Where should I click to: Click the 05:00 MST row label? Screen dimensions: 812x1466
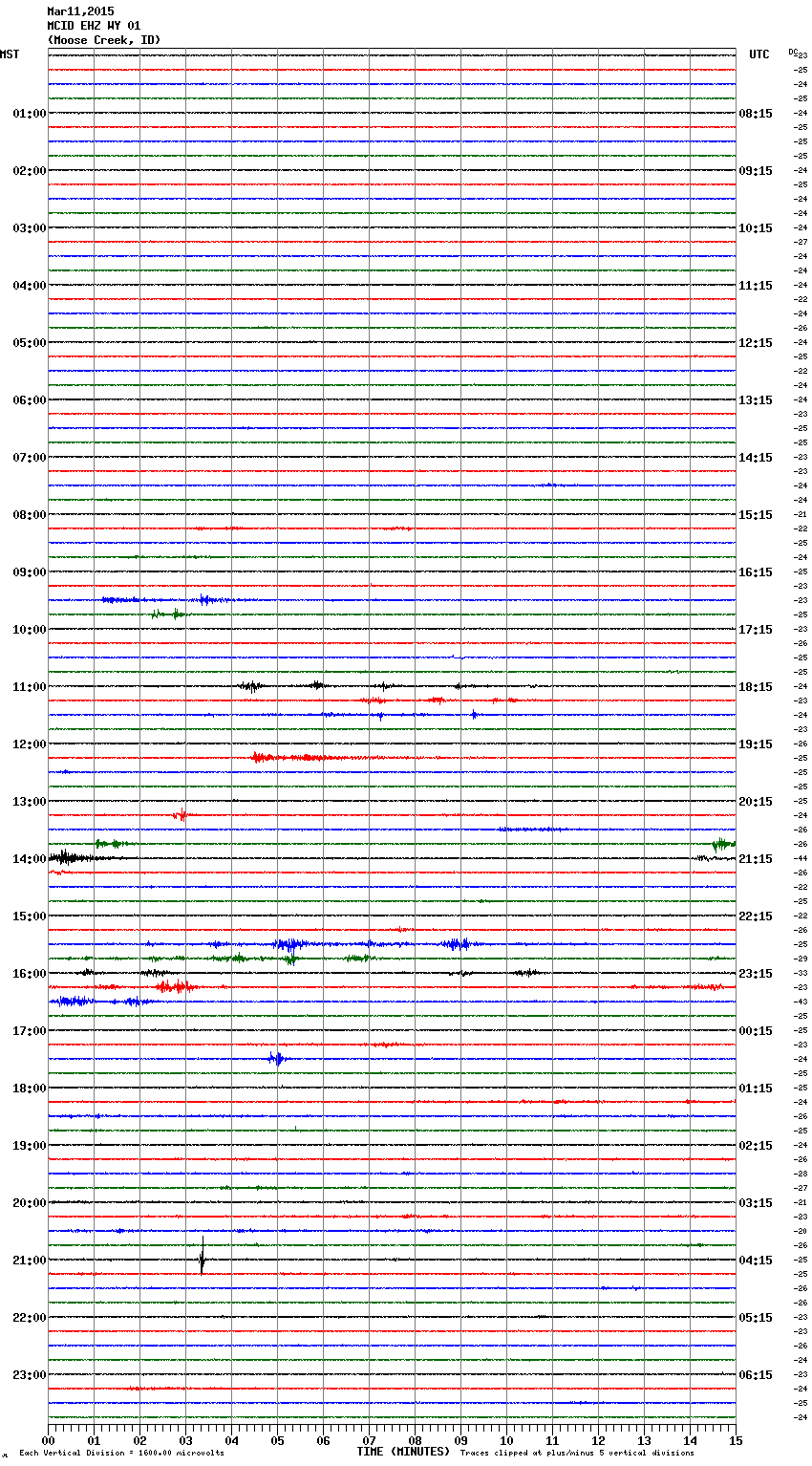30,343
